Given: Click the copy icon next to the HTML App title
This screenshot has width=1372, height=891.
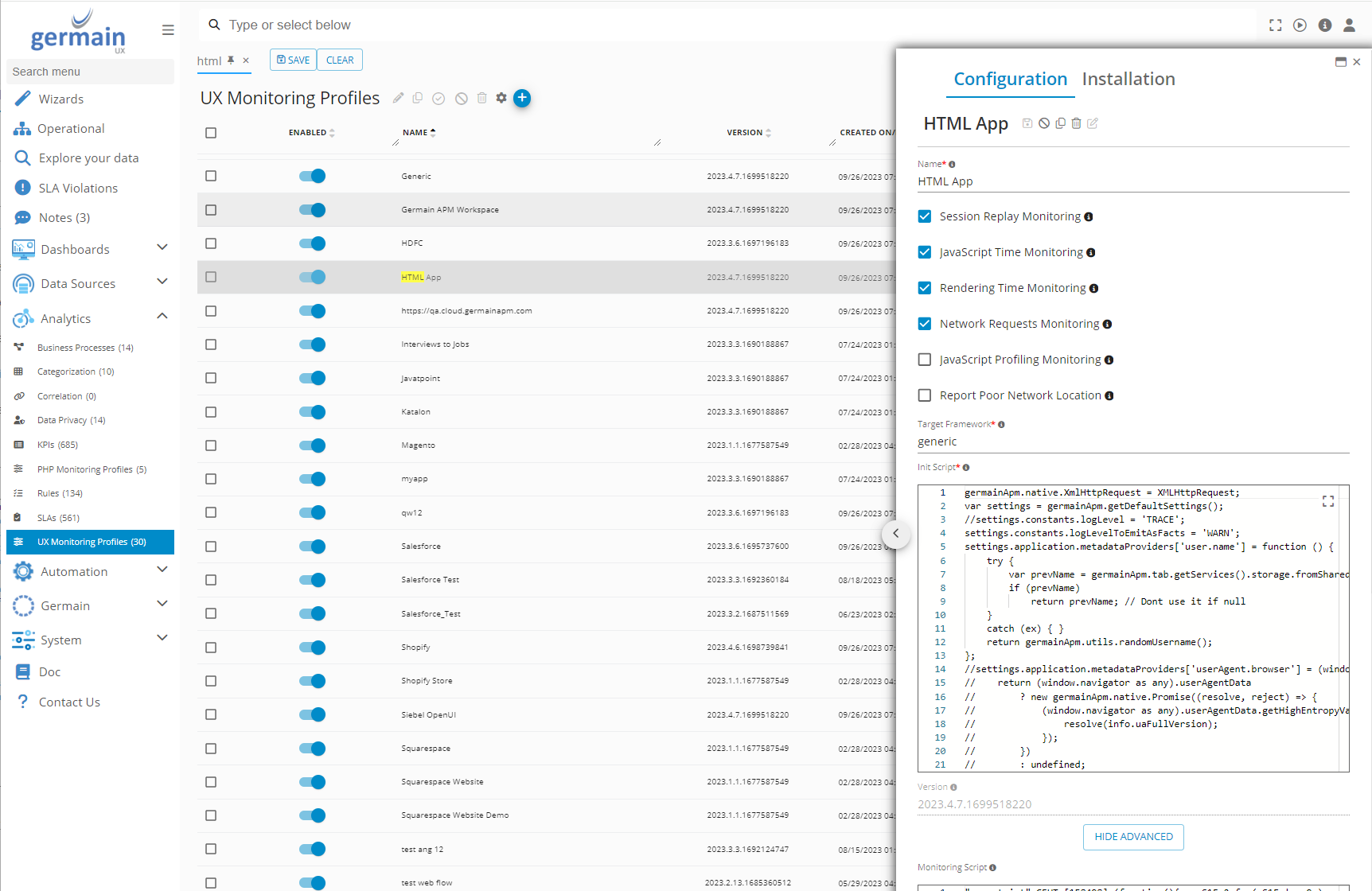Looking at the screenshot, I should (1060, 123).
